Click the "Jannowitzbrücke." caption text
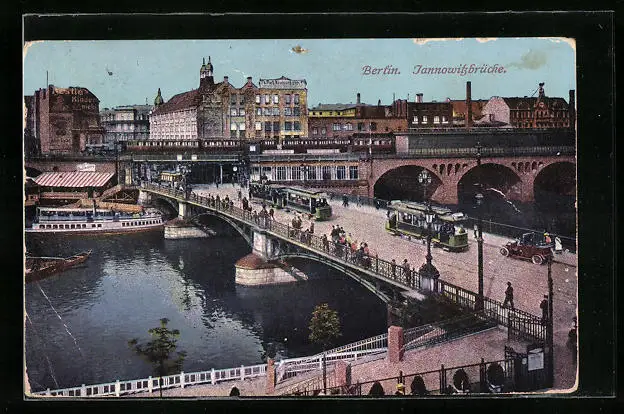This screenshot has height=414, width=624. click(459, 70)
